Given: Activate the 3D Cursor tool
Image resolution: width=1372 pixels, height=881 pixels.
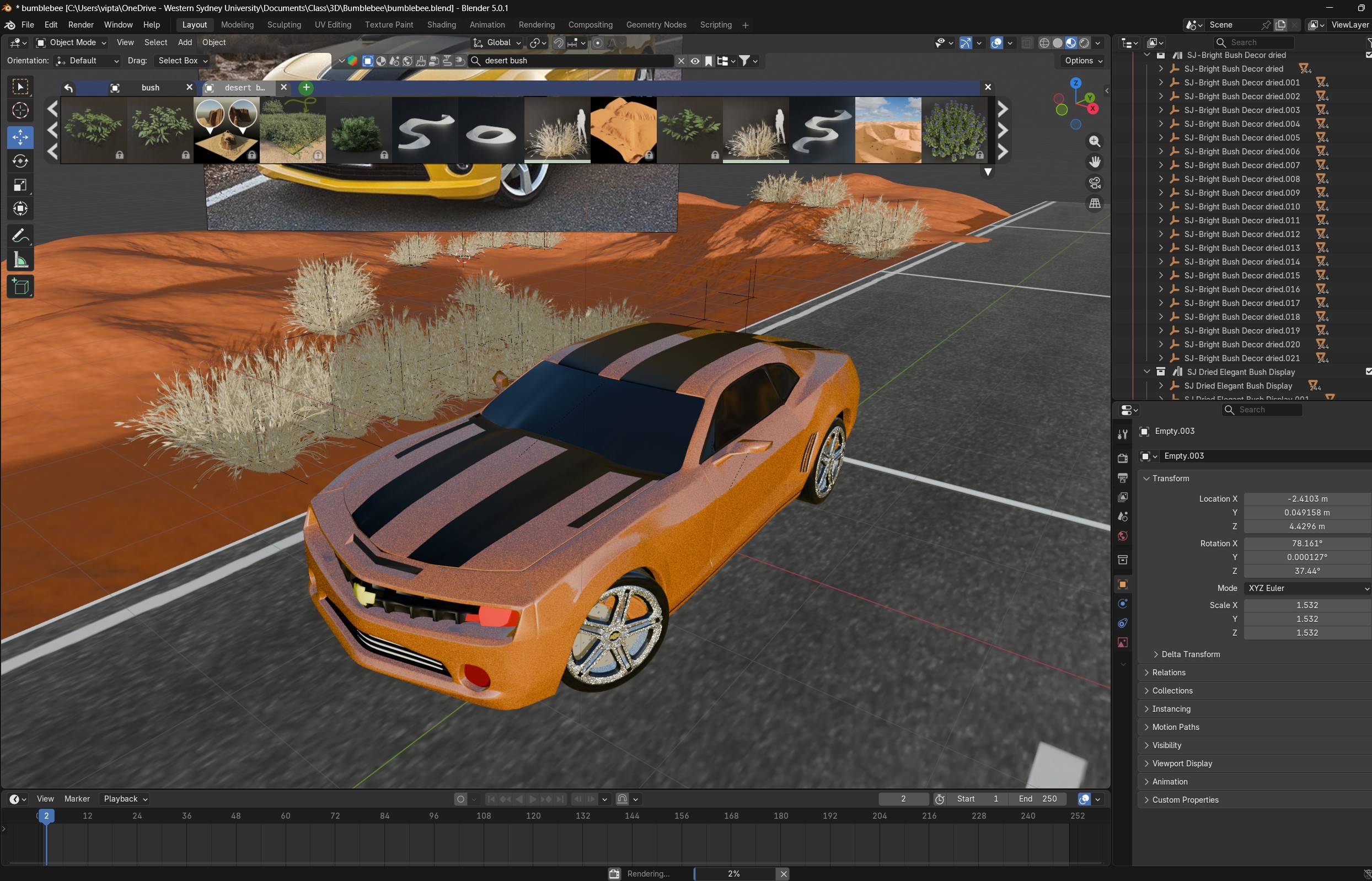Looking at the screenshot, I should (20, 110).
